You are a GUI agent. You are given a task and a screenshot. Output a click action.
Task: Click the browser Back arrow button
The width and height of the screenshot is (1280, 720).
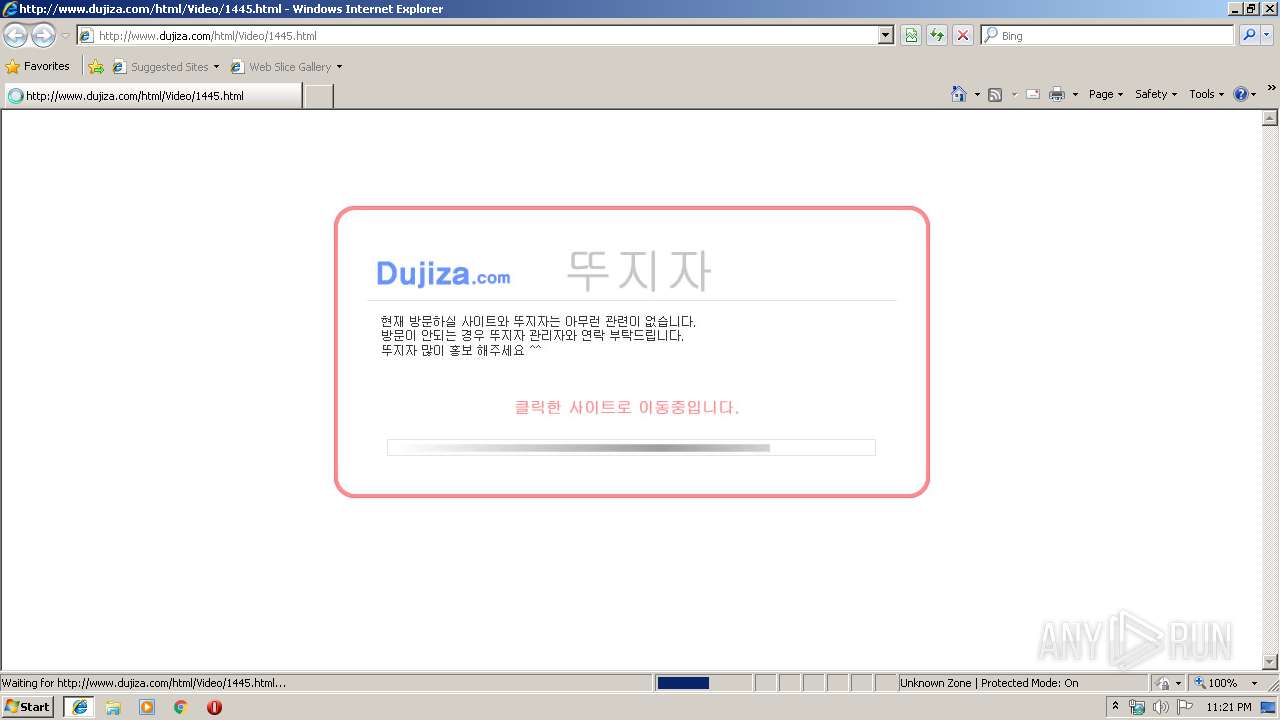point(16,36)
